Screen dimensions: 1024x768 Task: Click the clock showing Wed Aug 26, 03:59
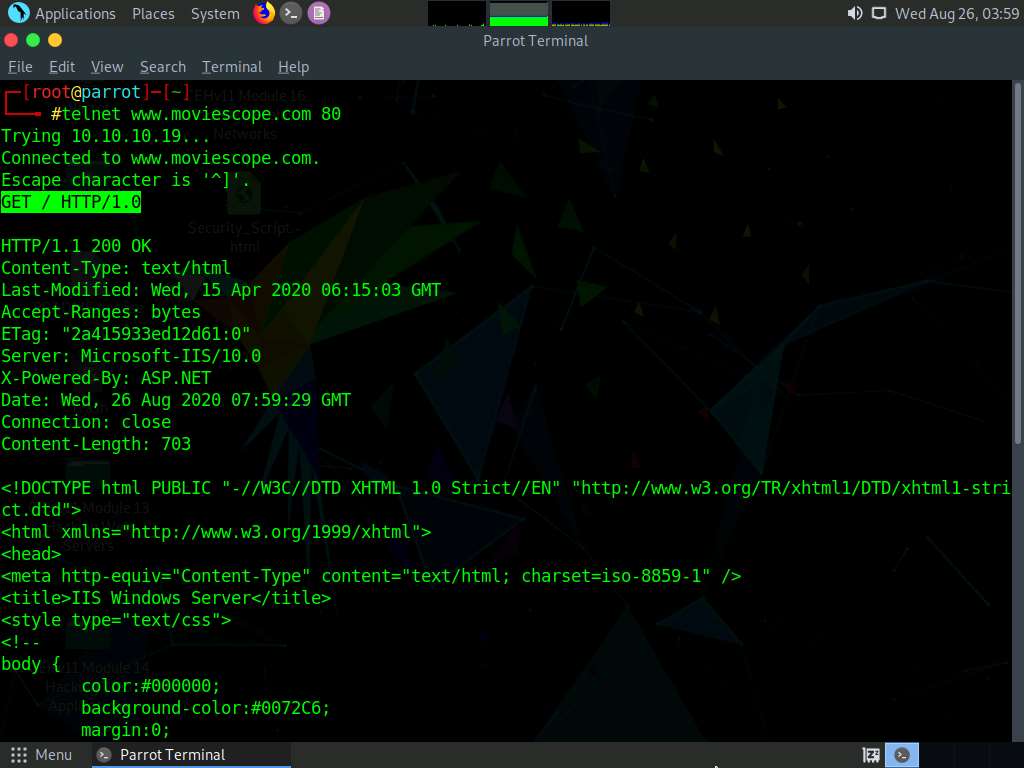click(x=957, y=14)
